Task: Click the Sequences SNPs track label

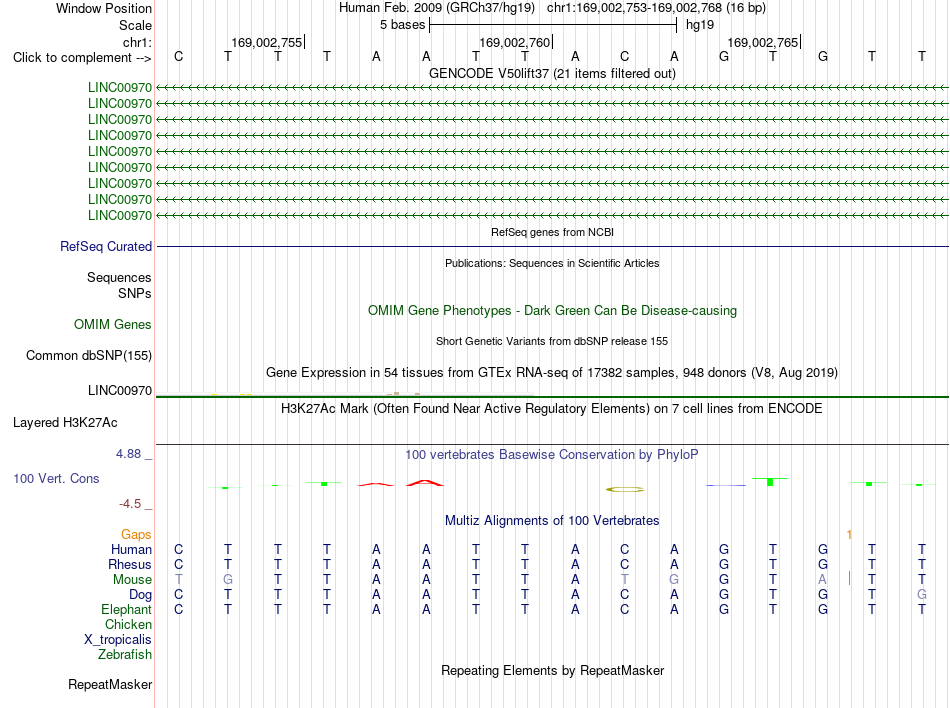Action: 119,285
